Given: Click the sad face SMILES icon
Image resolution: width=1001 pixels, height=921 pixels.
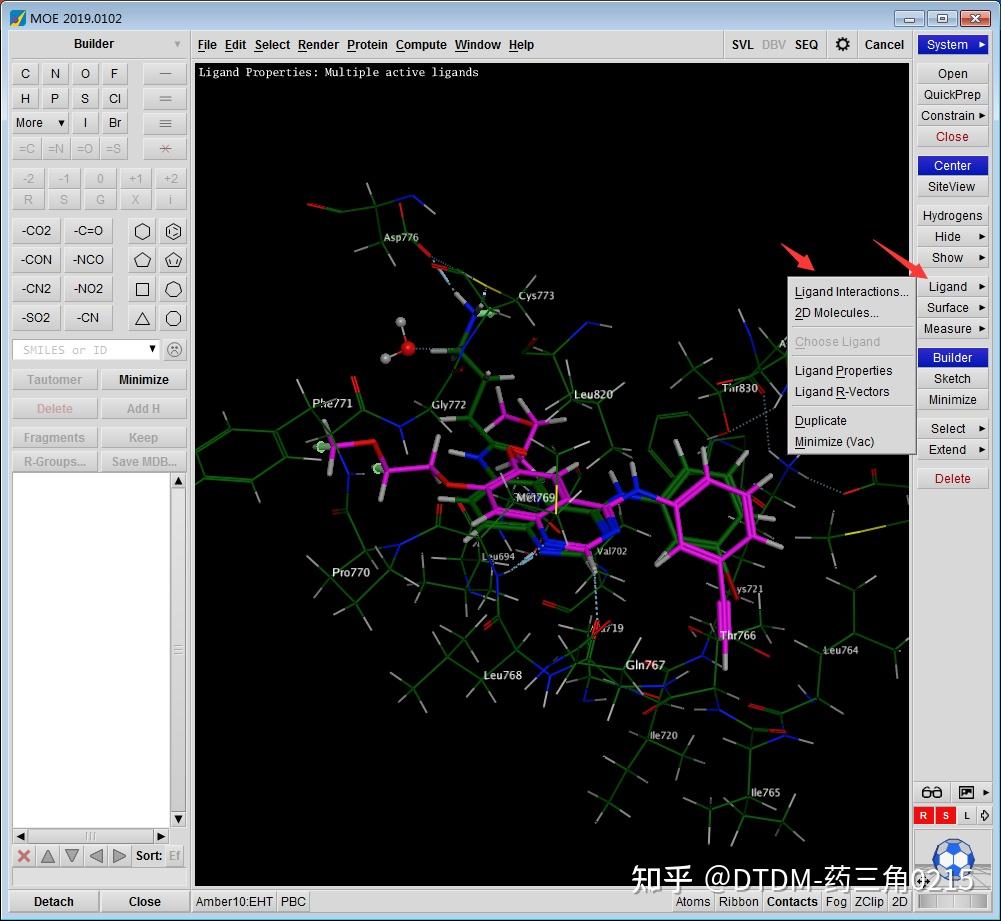Looking at the screenshot, I should [174, 350].
